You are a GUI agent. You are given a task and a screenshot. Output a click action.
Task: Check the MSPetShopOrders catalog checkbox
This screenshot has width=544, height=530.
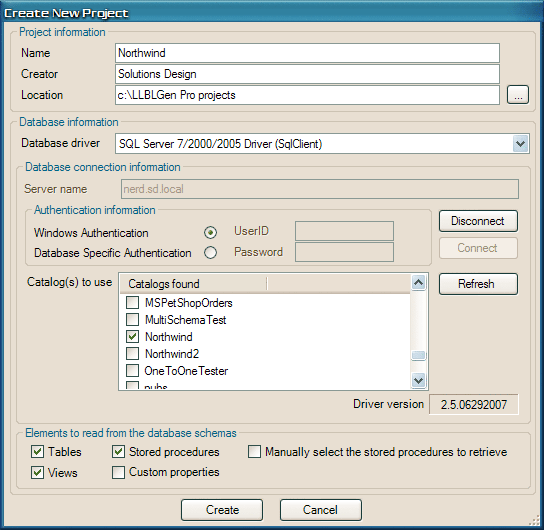133,302
